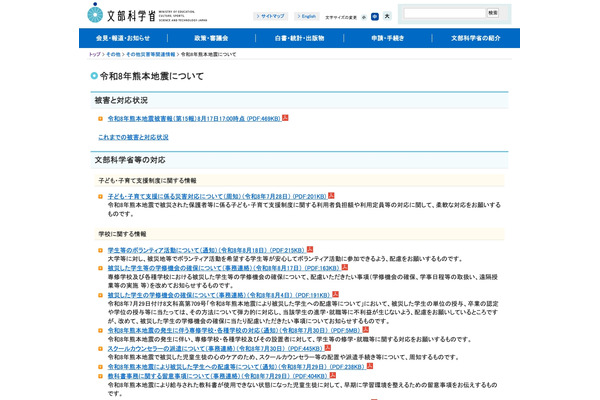Open 被災した学生への配慮等について(通知) link
The width and height of the screenshot is (600, 400).
point(236,367)
